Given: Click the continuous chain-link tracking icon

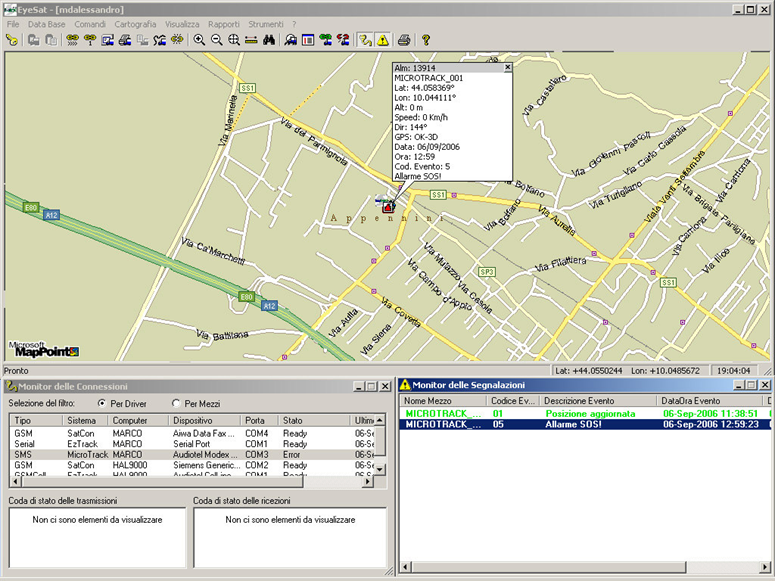Looking at the screenshot, I should (72, 40).
